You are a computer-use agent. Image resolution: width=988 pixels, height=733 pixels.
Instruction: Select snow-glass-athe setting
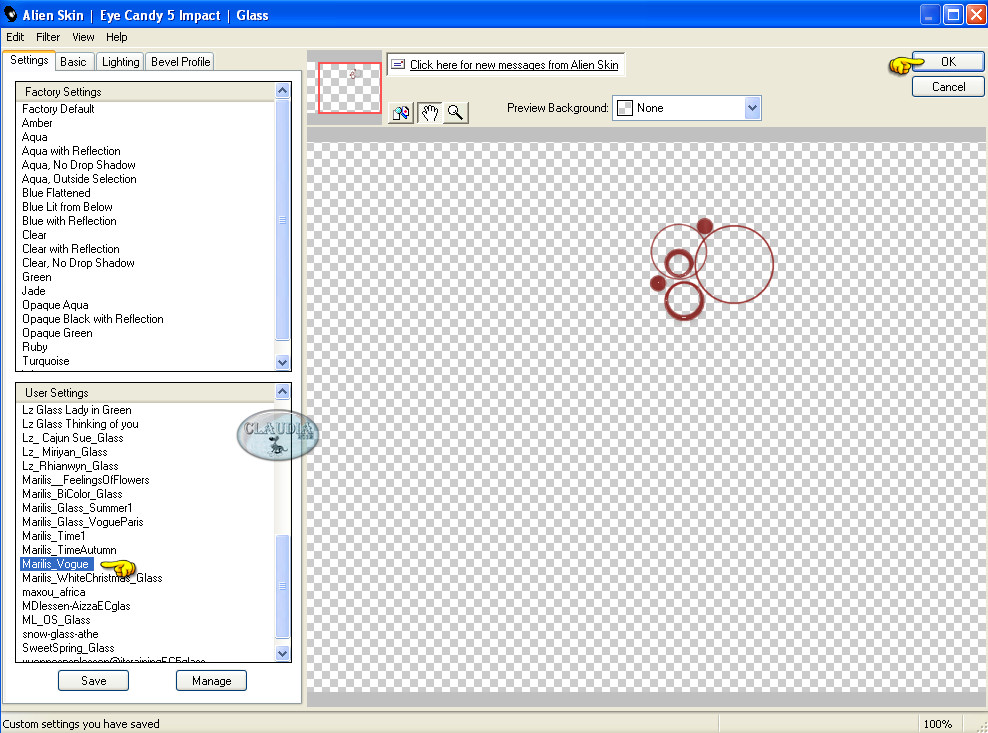60,634
